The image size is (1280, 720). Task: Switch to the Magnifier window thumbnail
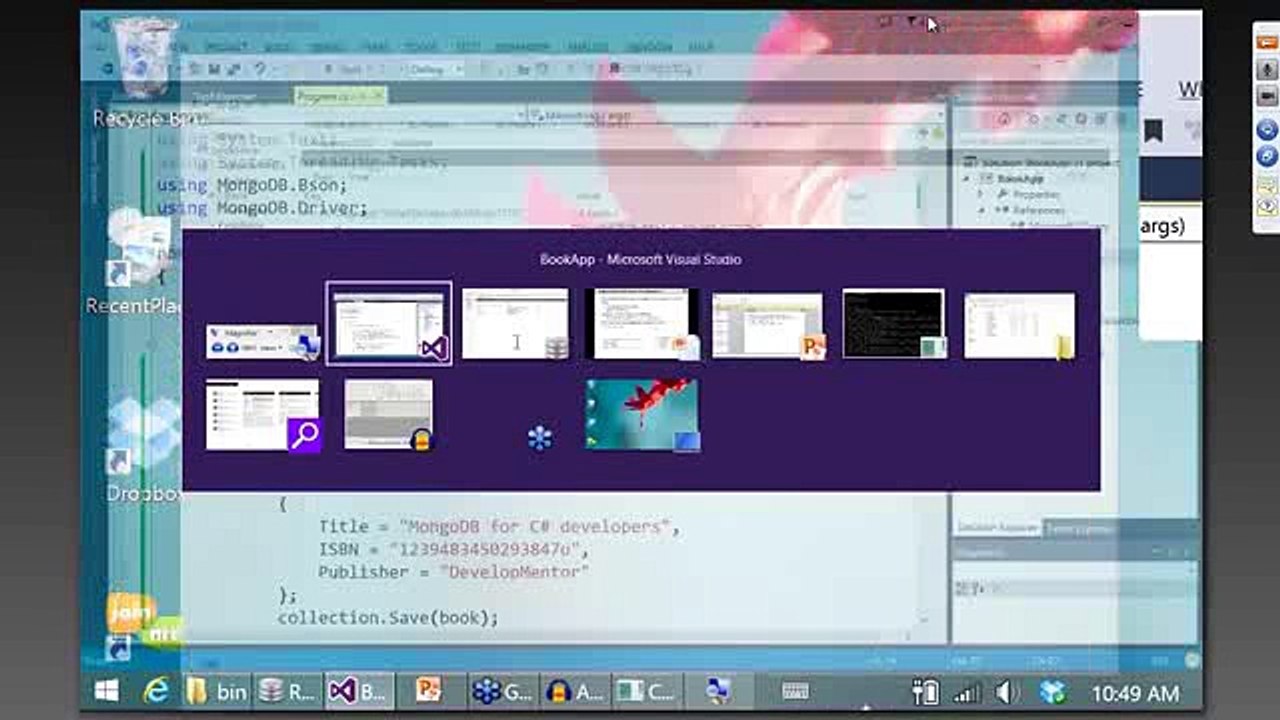coord(262,342)
